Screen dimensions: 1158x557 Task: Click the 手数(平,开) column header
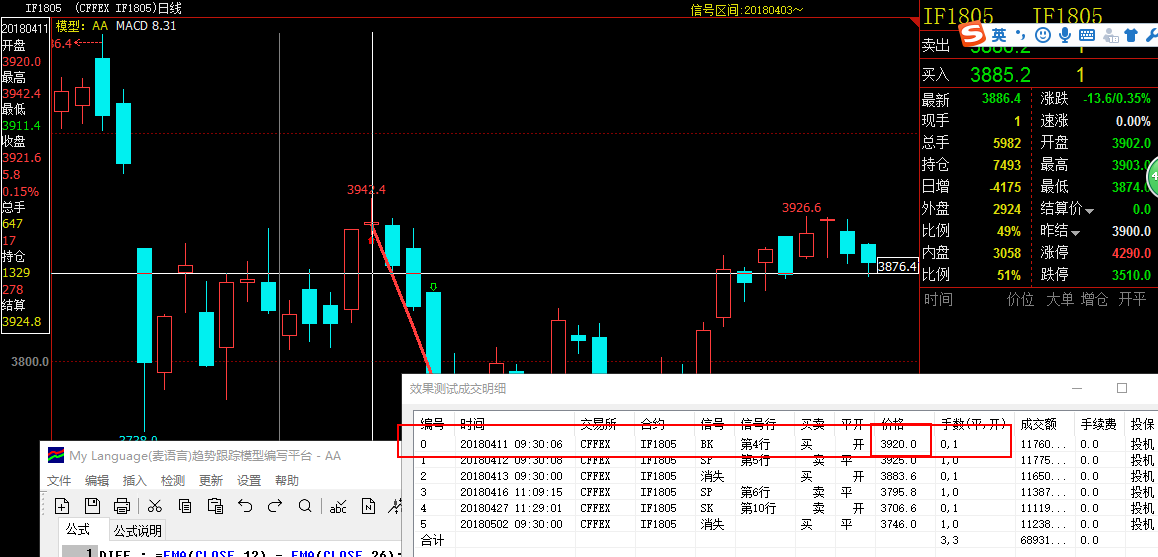[973, 424]
